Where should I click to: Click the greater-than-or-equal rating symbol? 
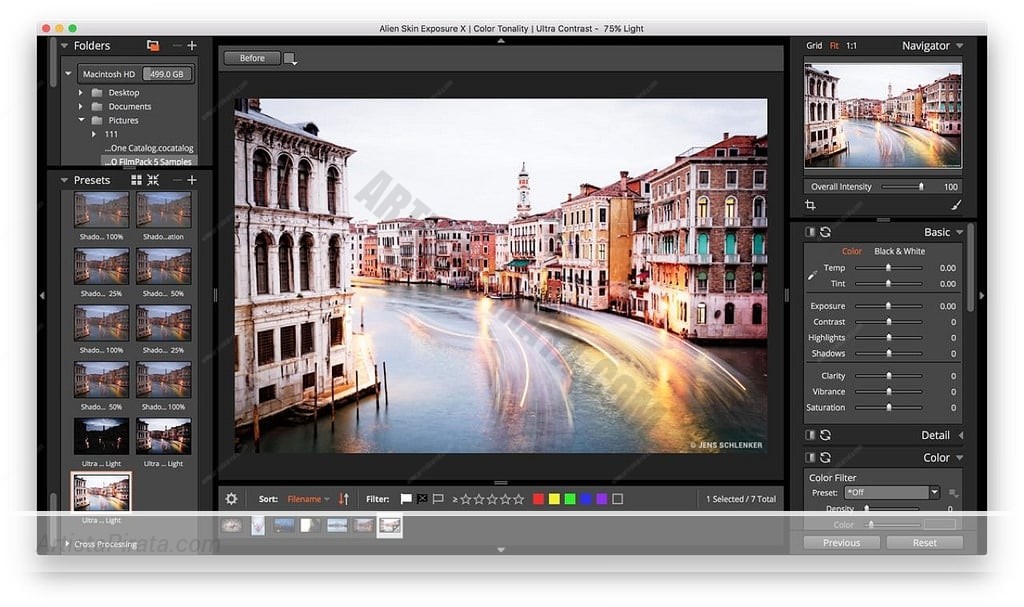(x=455, y=499)
